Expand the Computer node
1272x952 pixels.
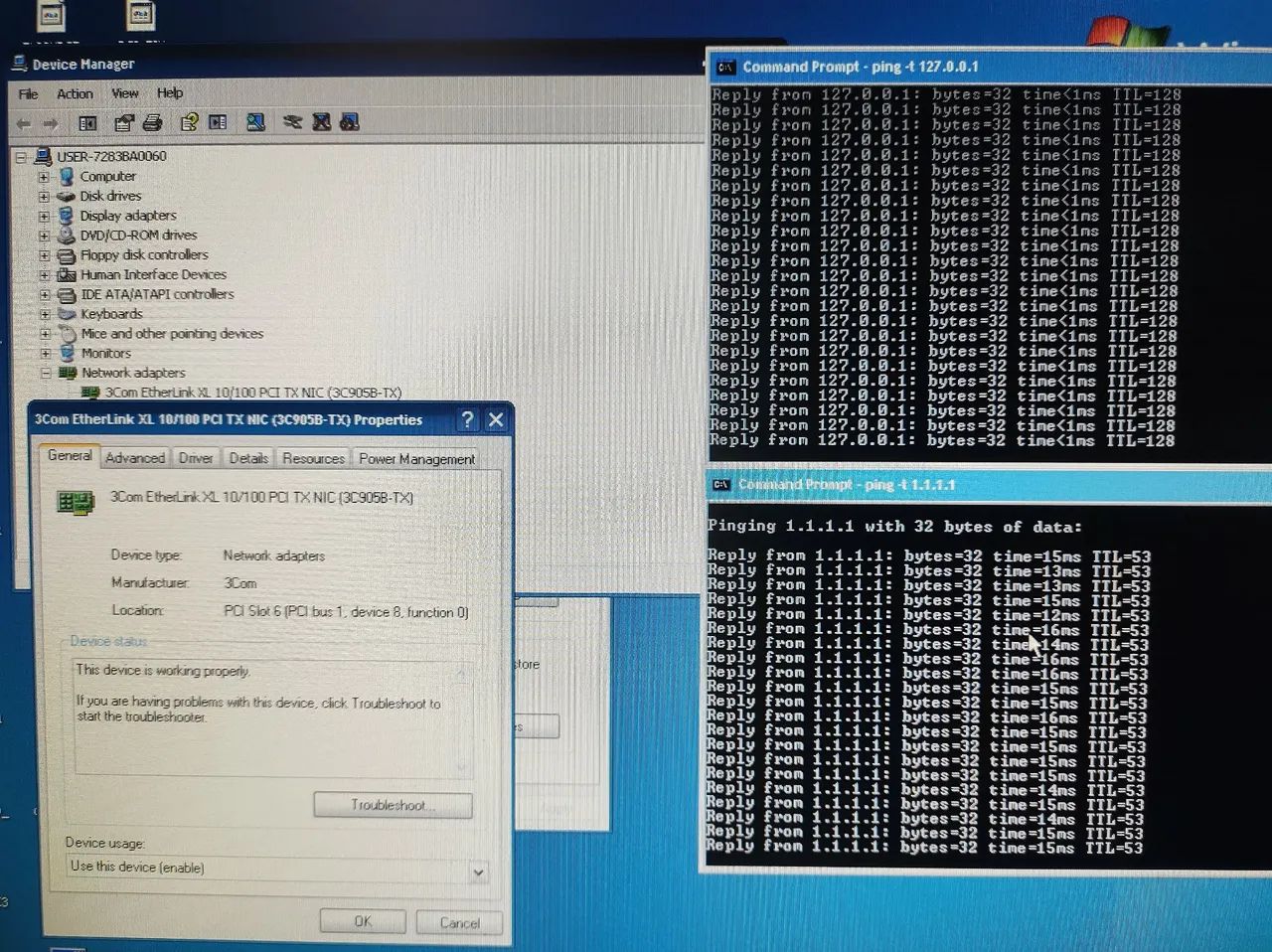pyautogui.click(x=44, y=177)
